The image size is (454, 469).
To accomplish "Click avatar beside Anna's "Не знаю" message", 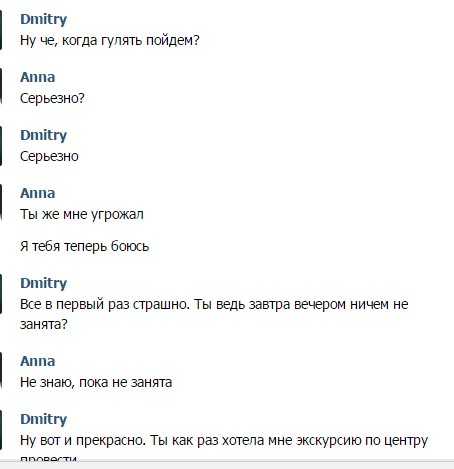I will coord(1,371).
